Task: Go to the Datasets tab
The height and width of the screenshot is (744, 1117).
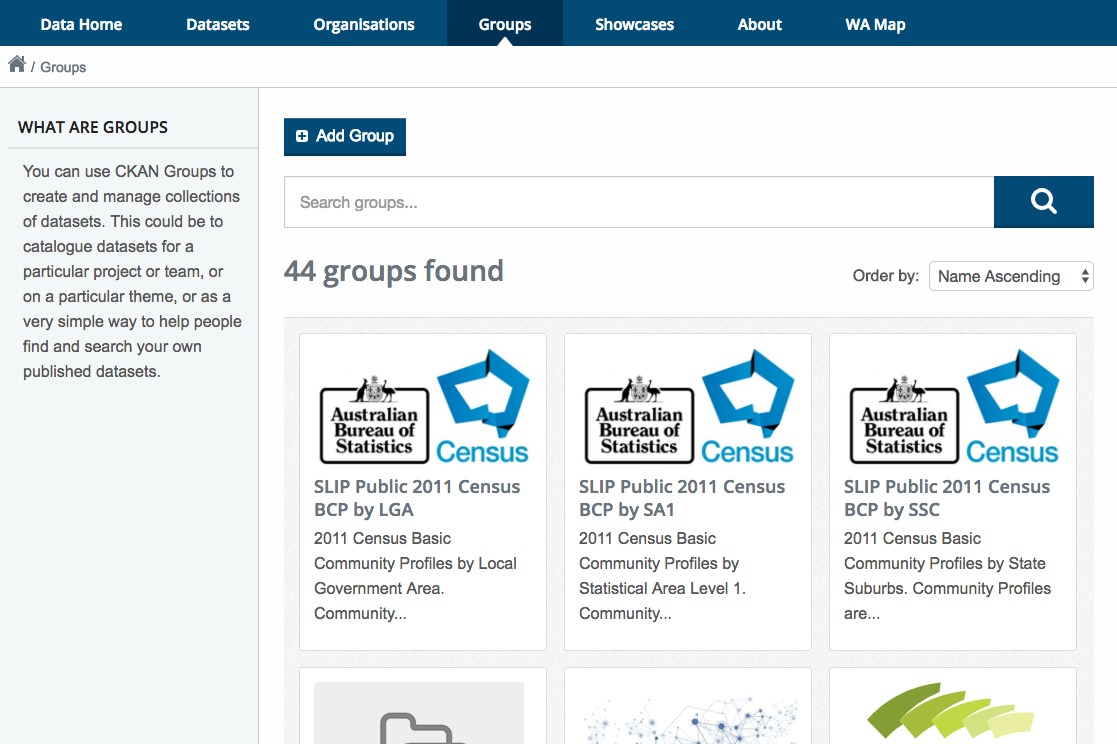Action: pos(218,24)
